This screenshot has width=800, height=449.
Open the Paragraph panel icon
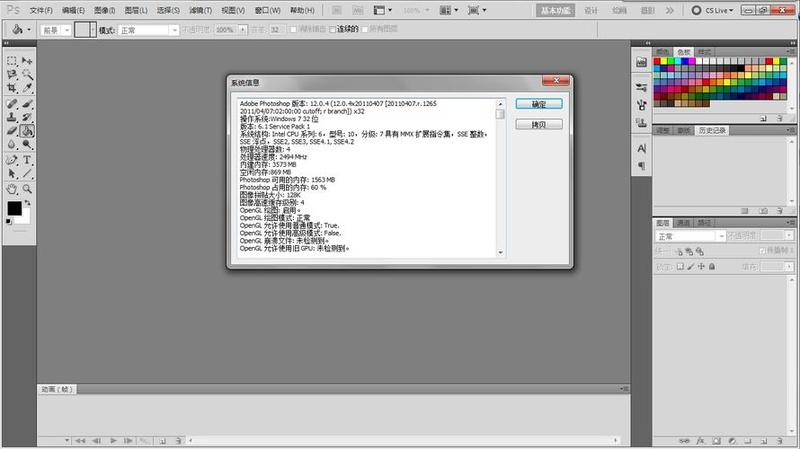click(x=641, y=166)
